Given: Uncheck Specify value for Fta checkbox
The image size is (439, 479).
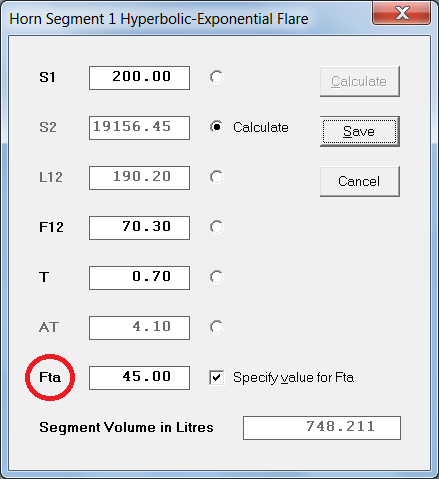Looking at the screenshot, I should 217,378.
